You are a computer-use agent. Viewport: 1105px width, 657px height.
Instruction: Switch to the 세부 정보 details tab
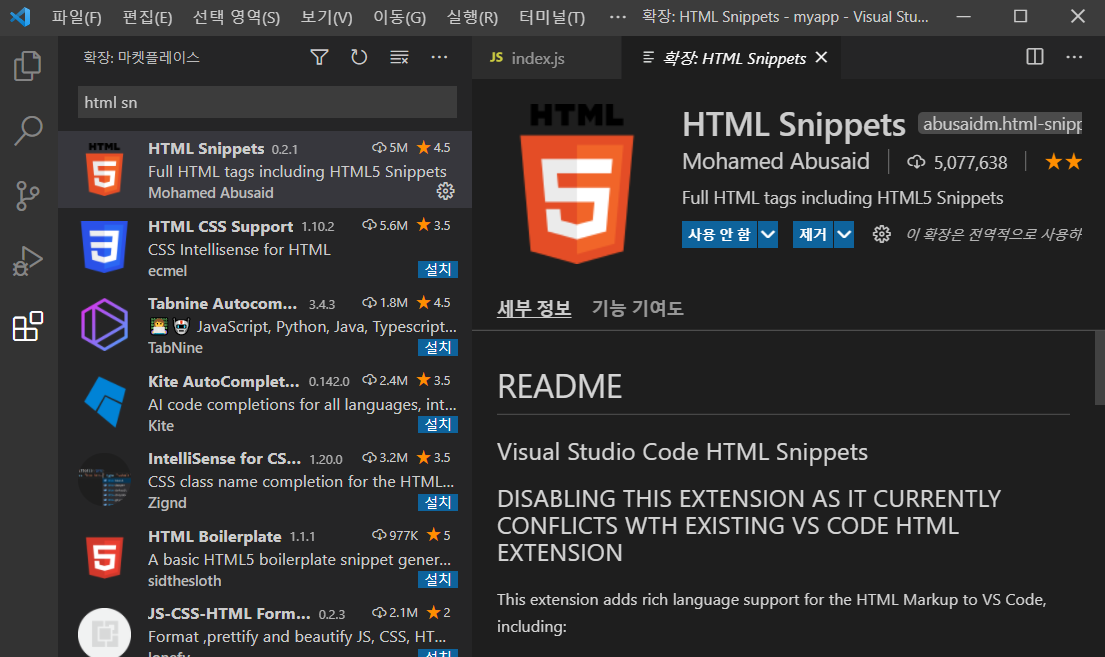[534, 309]
